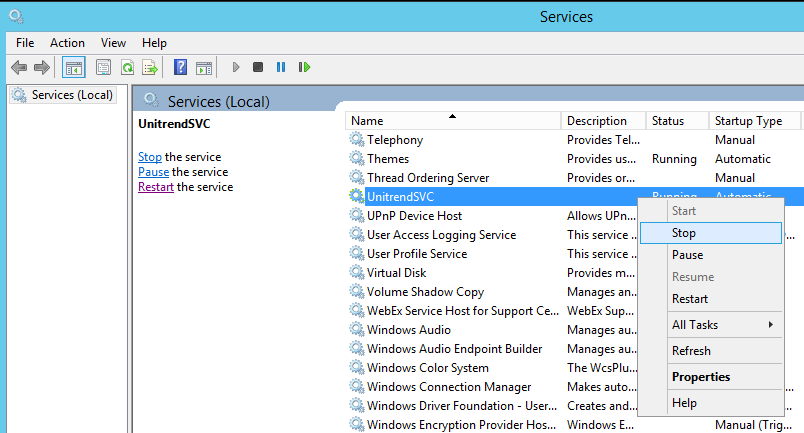804x433 pixels.
Task: Toggle the Show/Hide Action Pane icon
Action: [x=204, y=67]
